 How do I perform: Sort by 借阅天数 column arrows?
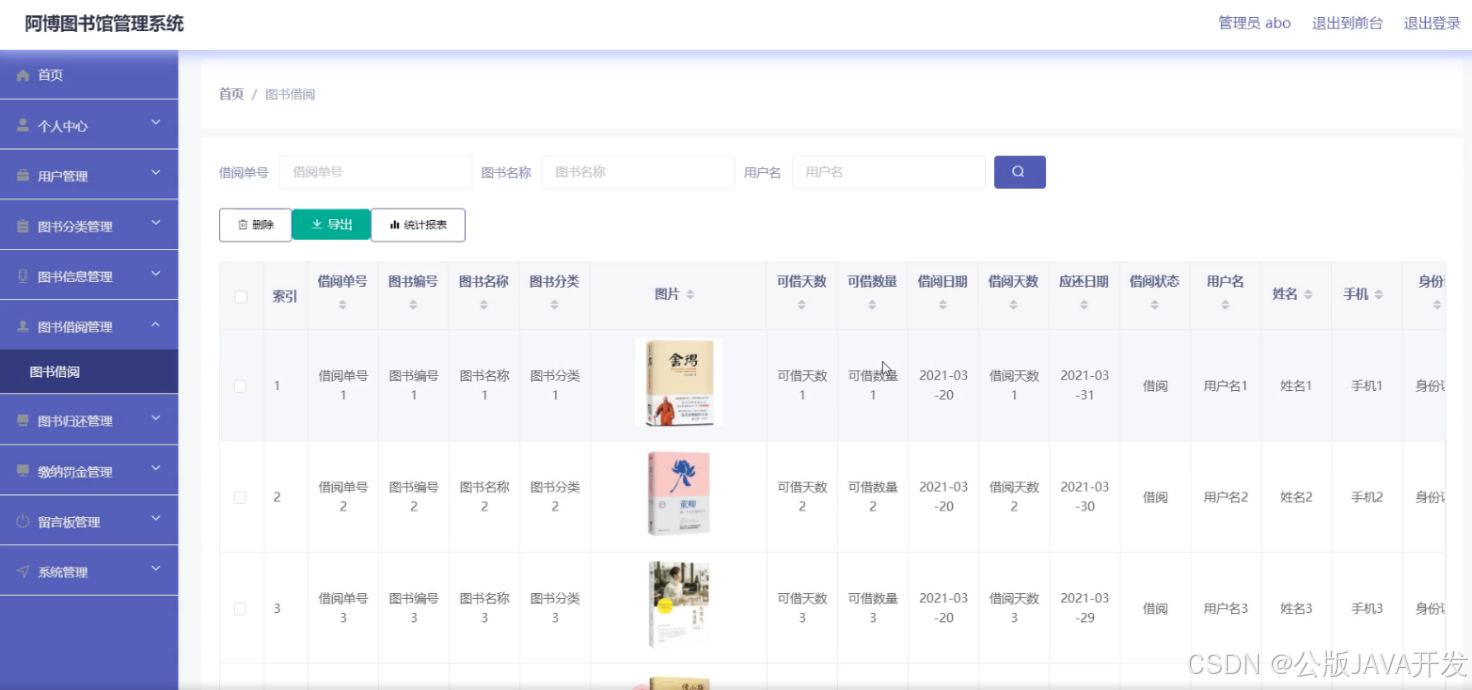[1013, 305]
